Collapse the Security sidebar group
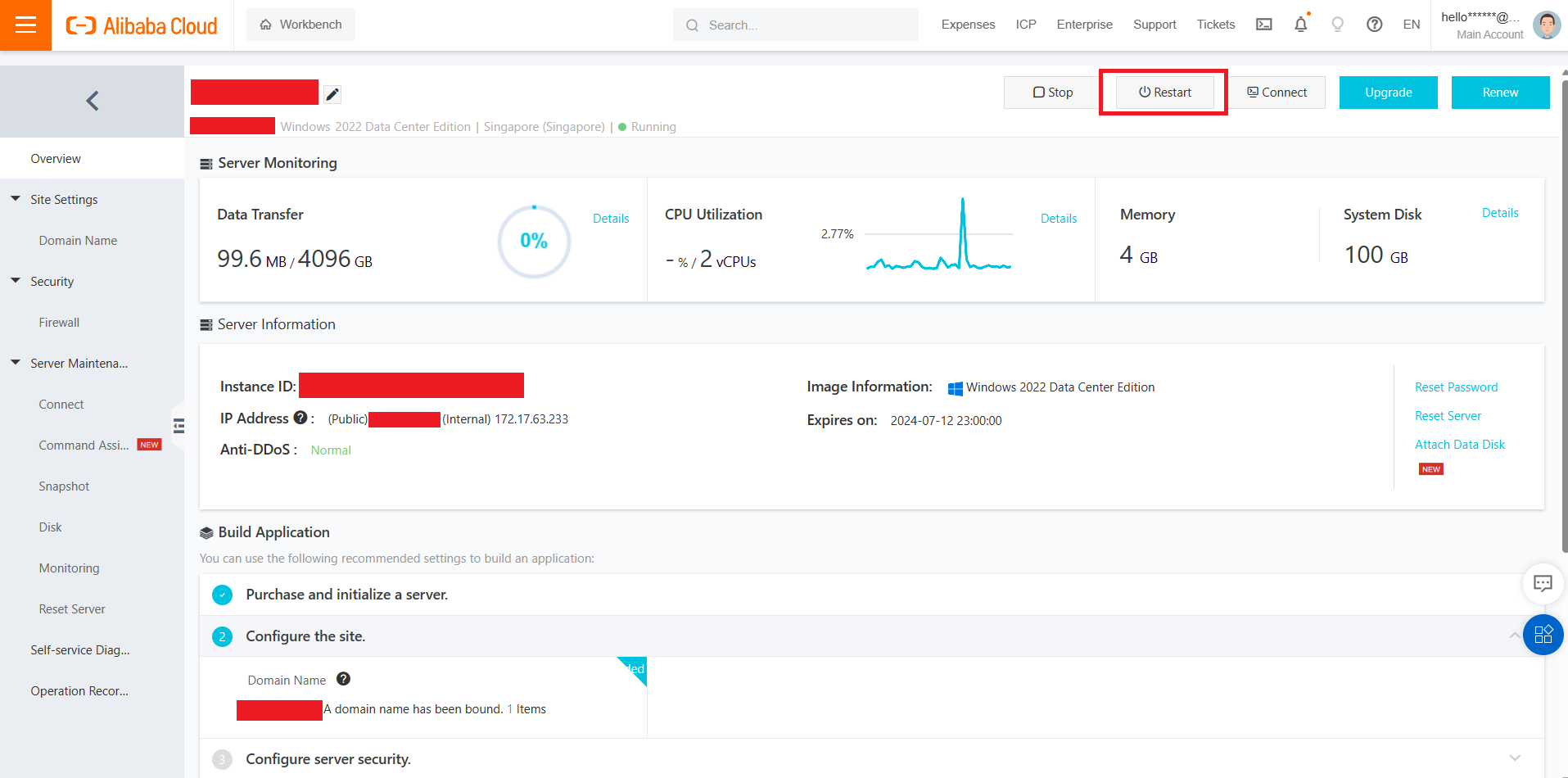This screenshot has height=778, width=1568. pyautogui.click(x=16, y=281)
